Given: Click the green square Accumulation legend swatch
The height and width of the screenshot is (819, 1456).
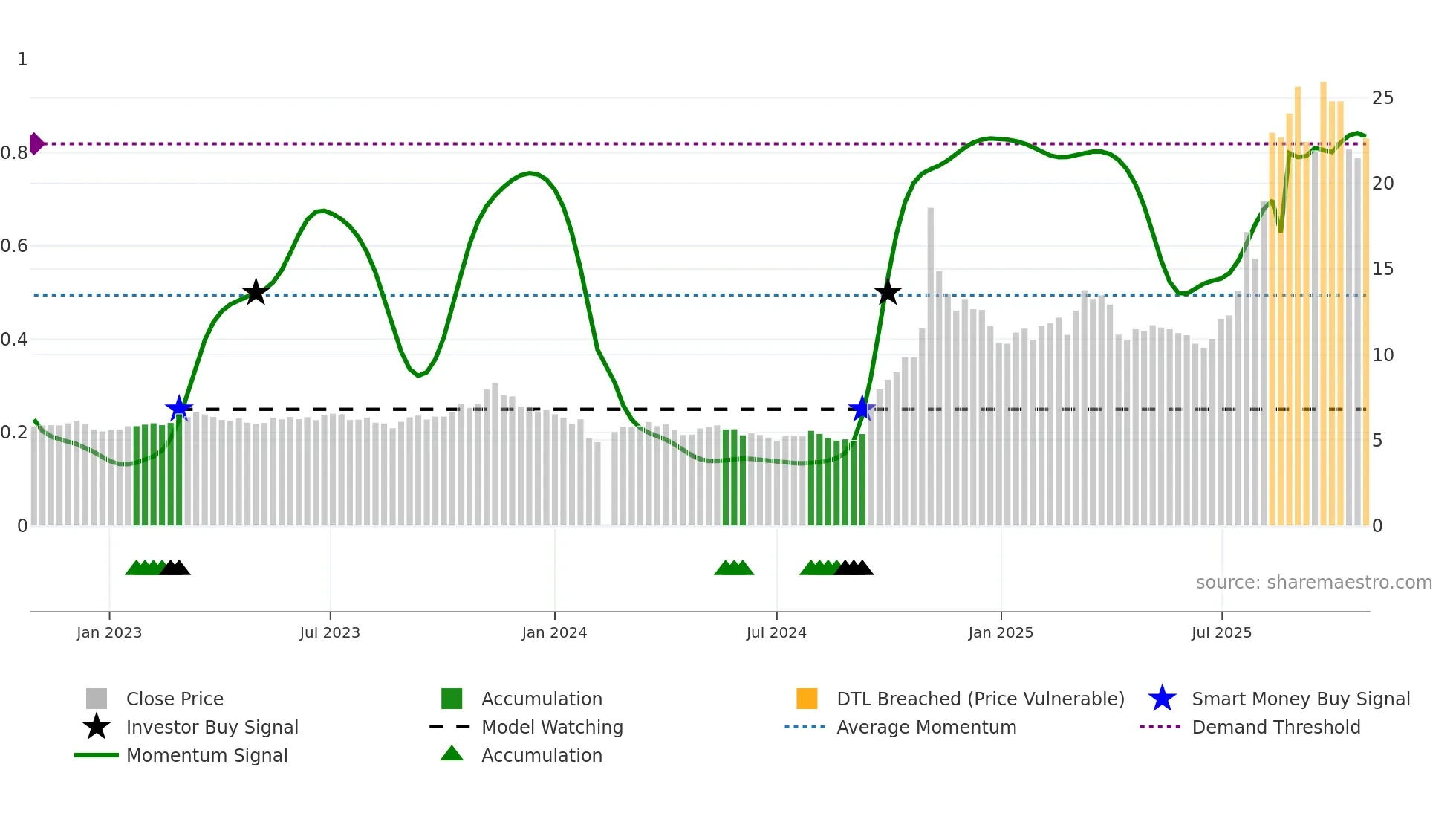Looking at the screenshot, I should point(452,699).
